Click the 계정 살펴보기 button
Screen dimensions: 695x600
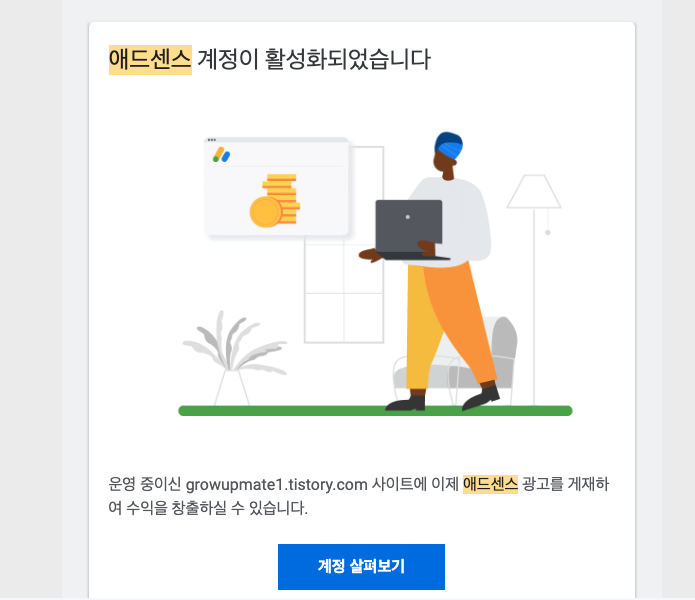pos(361,567)
